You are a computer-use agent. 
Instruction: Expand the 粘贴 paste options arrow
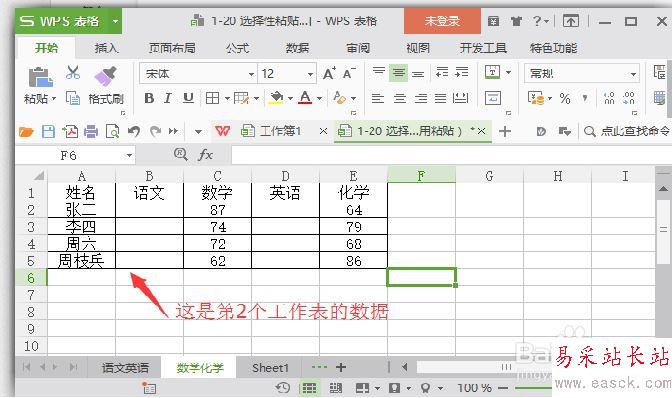[54, 99]
